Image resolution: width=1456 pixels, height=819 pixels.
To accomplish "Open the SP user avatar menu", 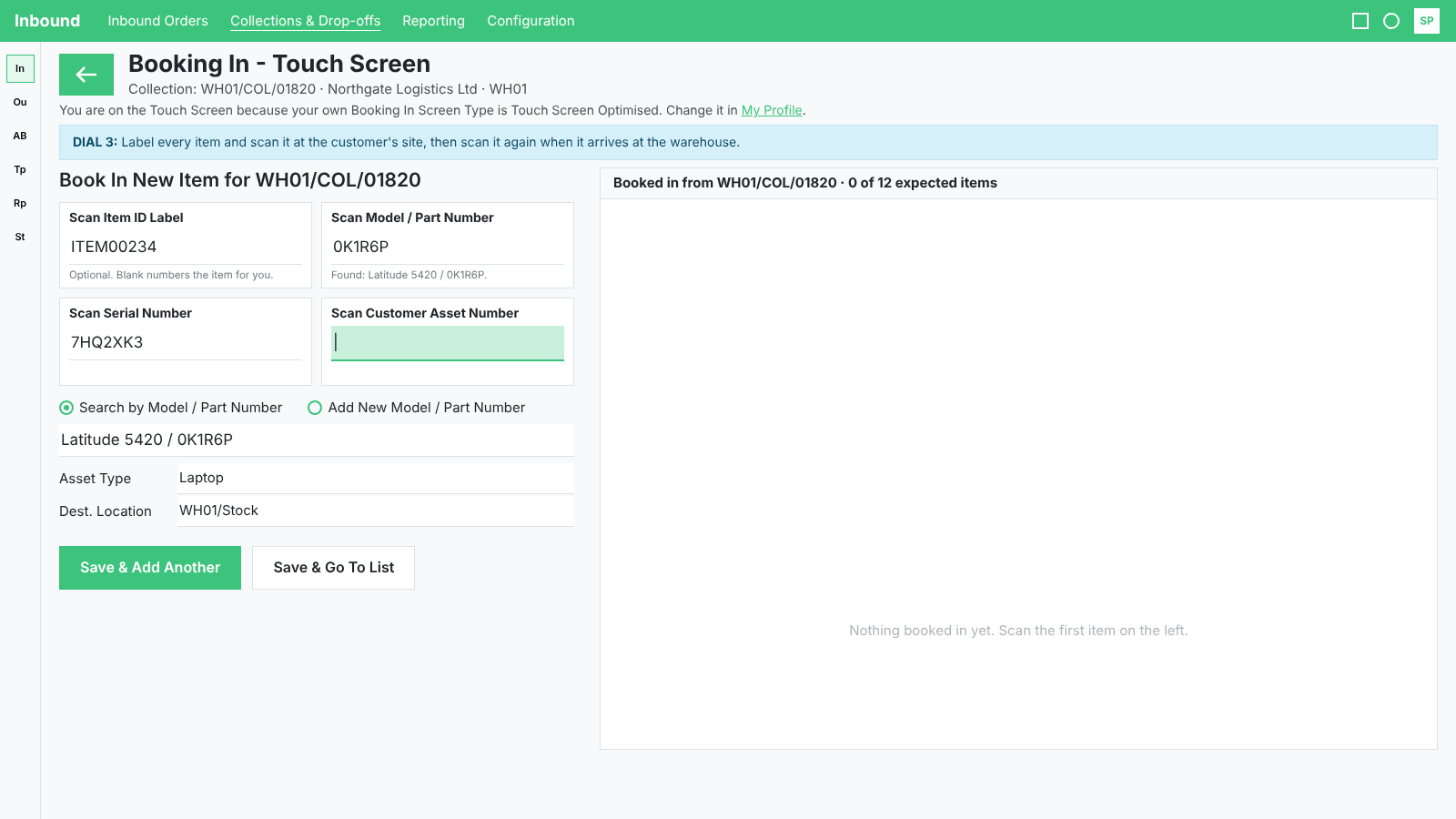I will tap(1427, 21).
